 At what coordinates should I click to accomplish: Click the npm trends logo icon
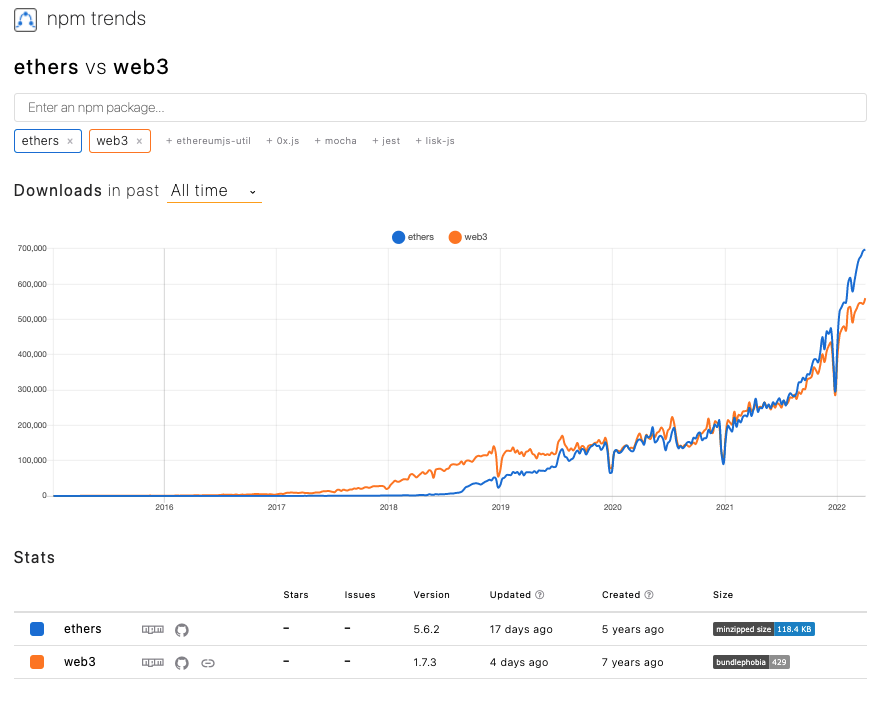pos(25,20)
